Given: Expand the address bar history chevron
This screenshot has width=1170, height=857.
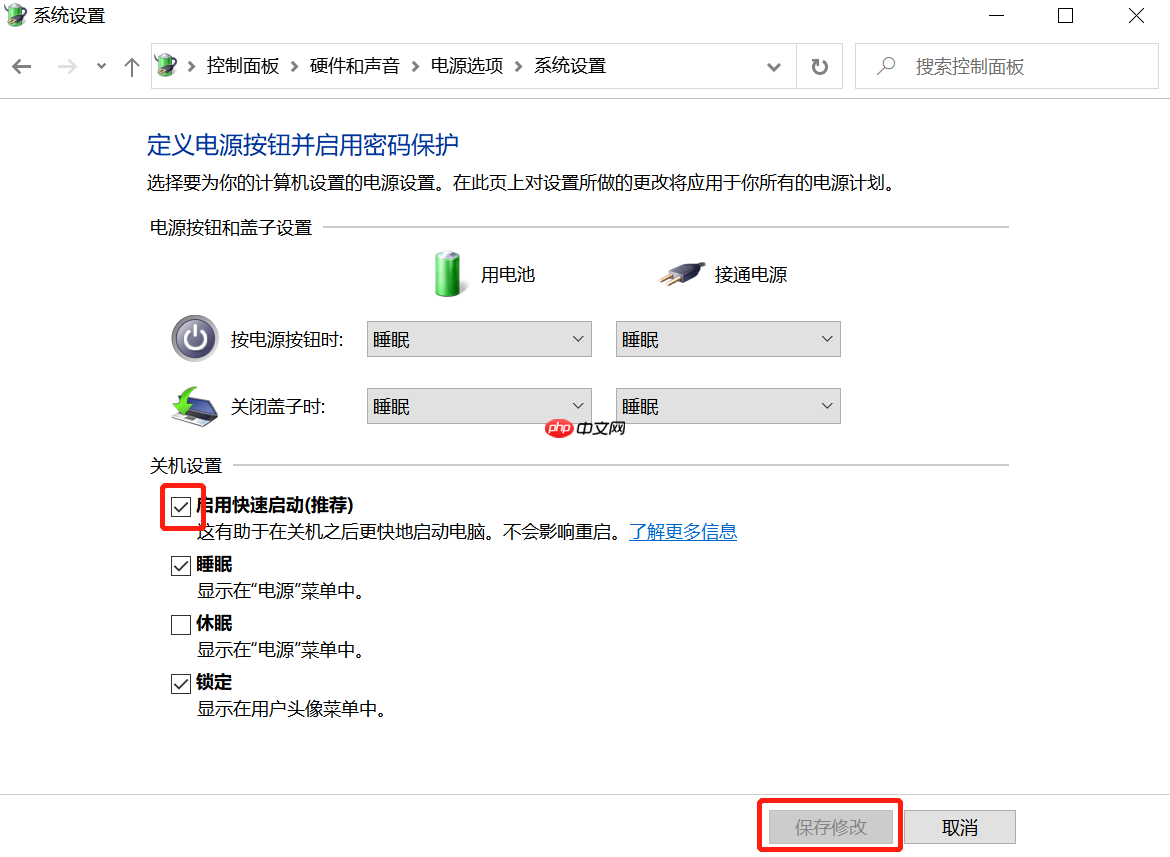Looking at the screenshot, I should point(773,65).
